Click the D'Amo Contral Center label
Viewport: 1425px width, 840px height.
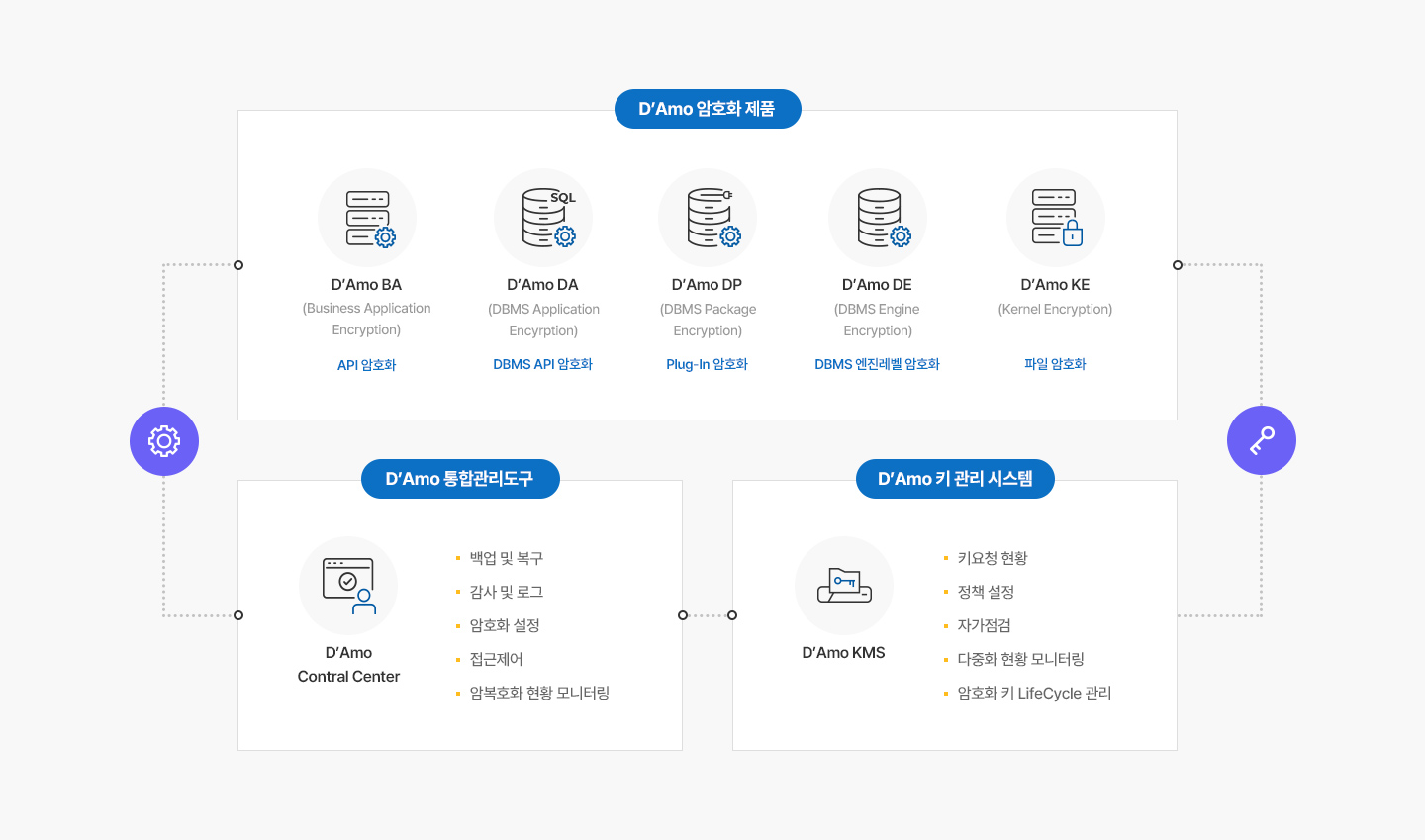348,665
